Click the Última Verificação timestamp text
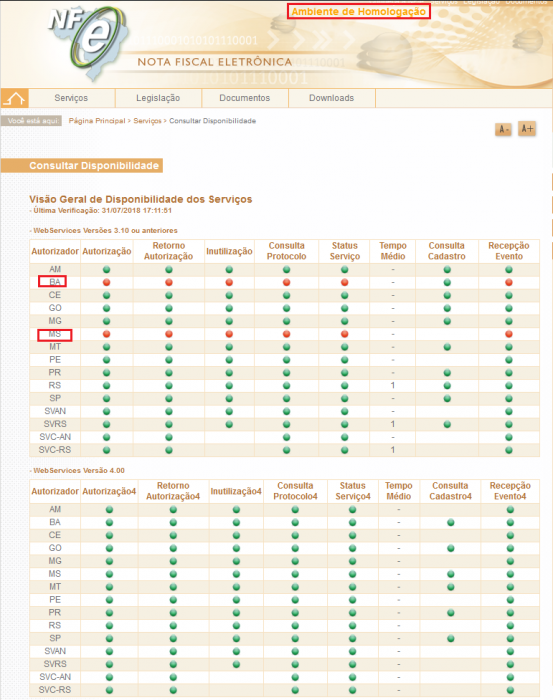Screen dimensions: 553x700 click(101, 211)
